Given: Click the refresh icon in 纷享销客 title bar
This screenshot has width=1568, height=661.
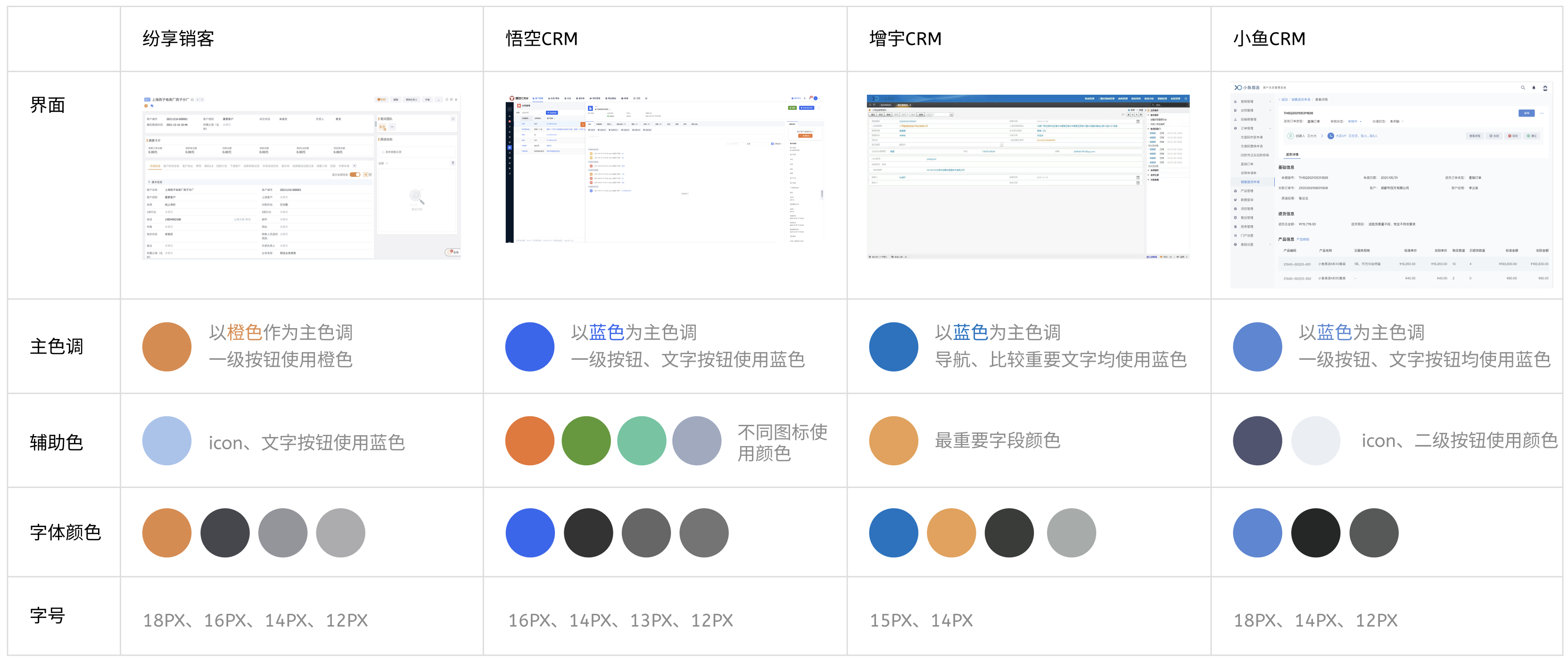Looking at the screenshot, I should (446, 99).
